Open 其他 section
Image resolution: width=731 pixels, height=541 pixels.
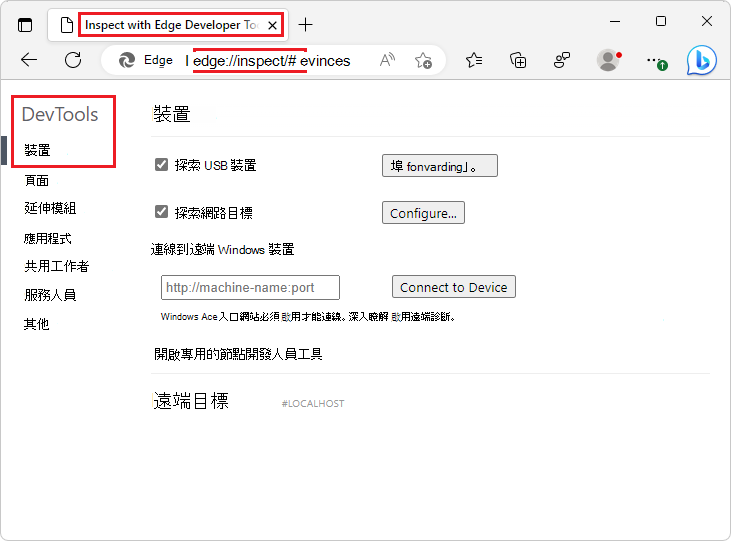pyautogui.click(x=36, y=324)
